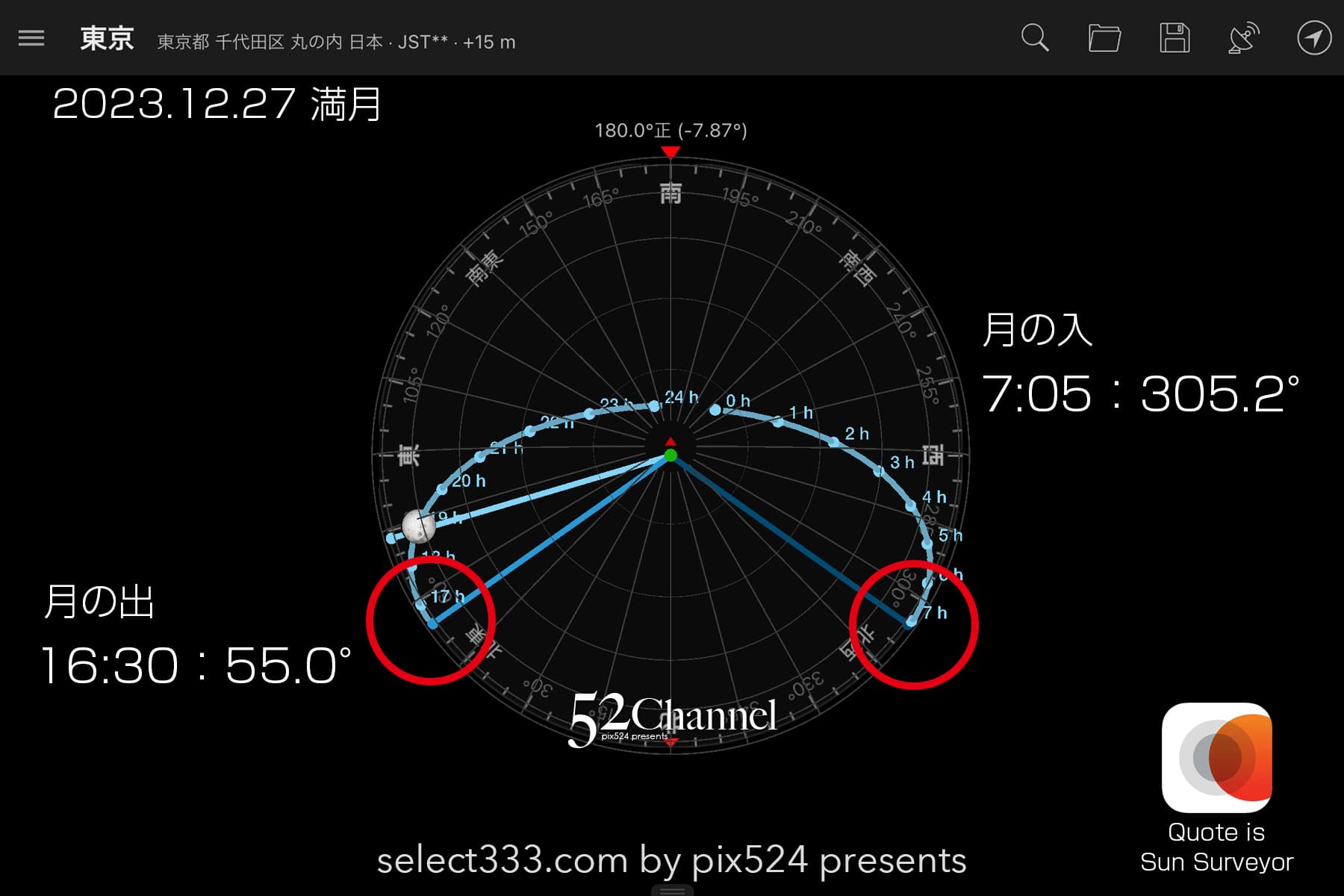Tap the 195° compass tick label

pyautogui.click(x=740, y=198)
